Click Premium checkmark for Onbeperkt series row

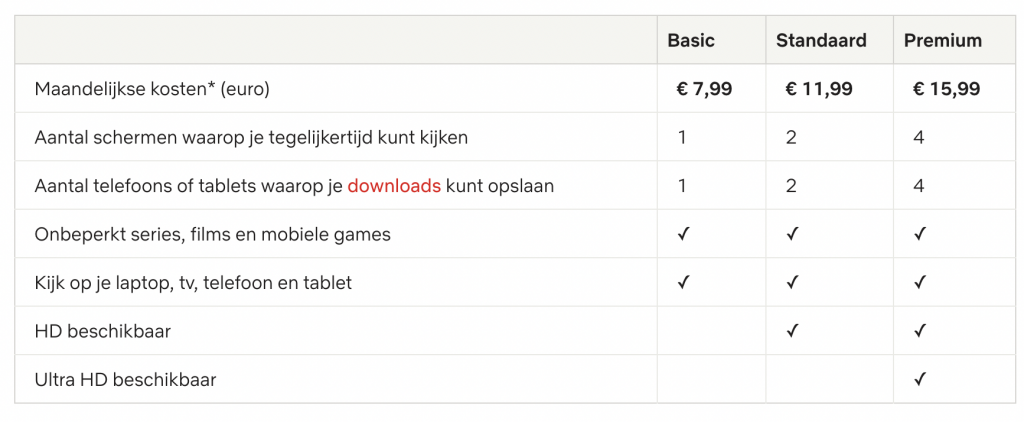(920, 234)
